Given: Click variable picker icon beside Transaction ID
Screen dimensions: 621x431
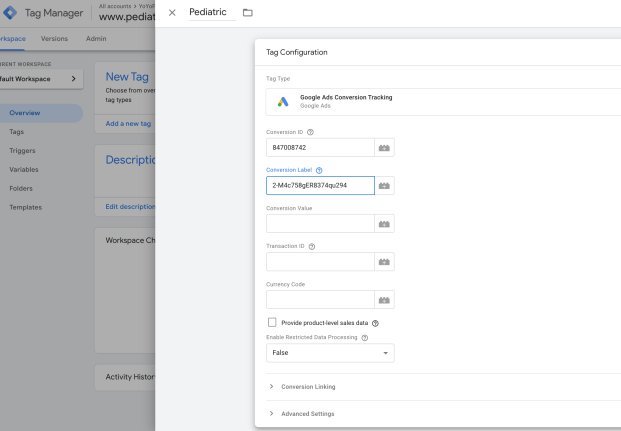Looking at the screenshot, I should 384,262.
